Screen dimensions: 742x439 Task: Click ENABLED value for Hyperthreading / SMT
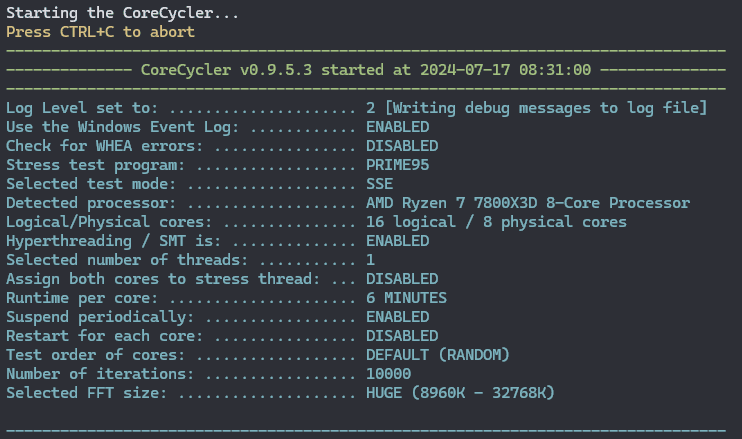(398, 241)
